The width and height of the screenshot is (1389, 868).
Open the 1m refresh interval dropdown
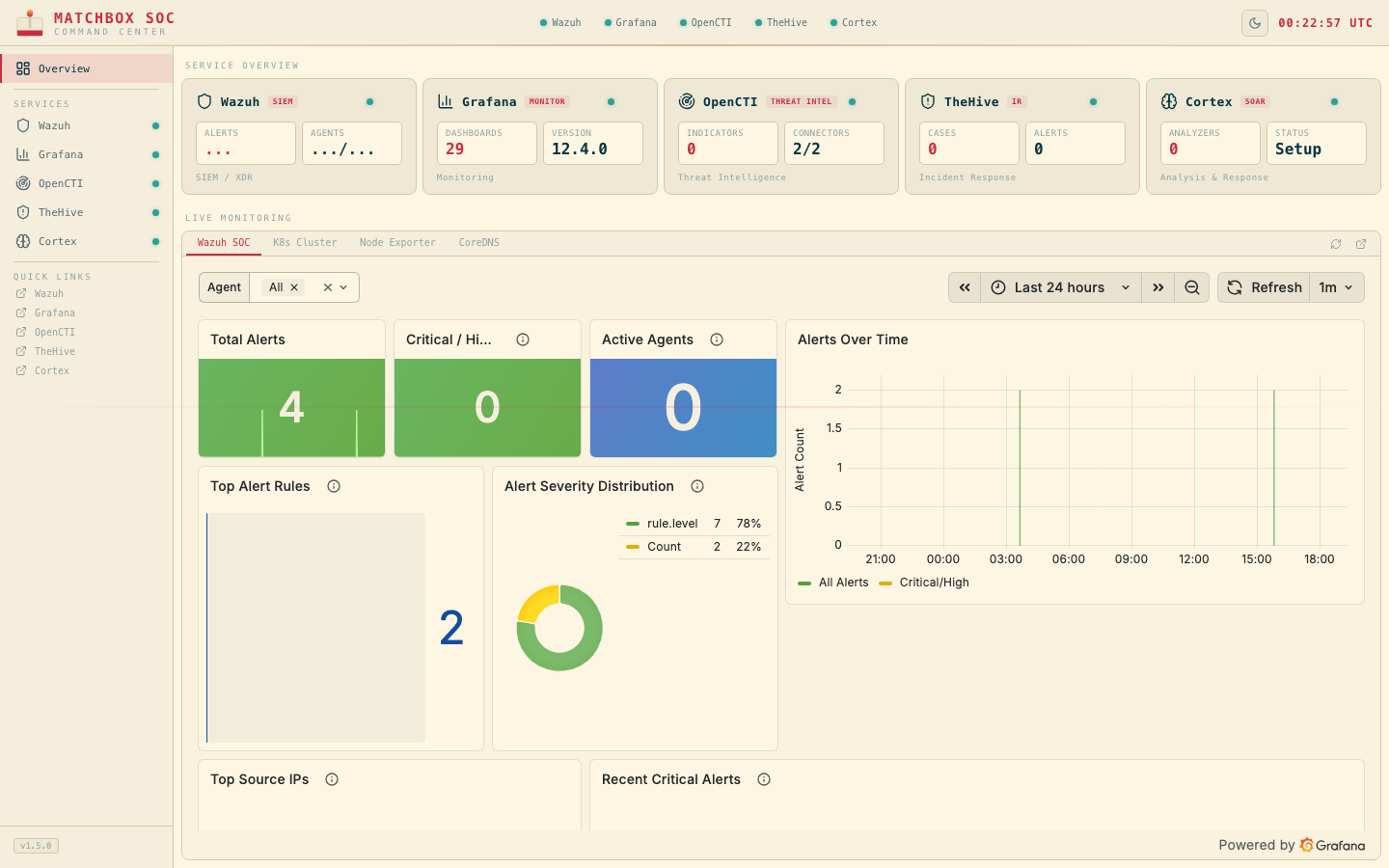1336,287
